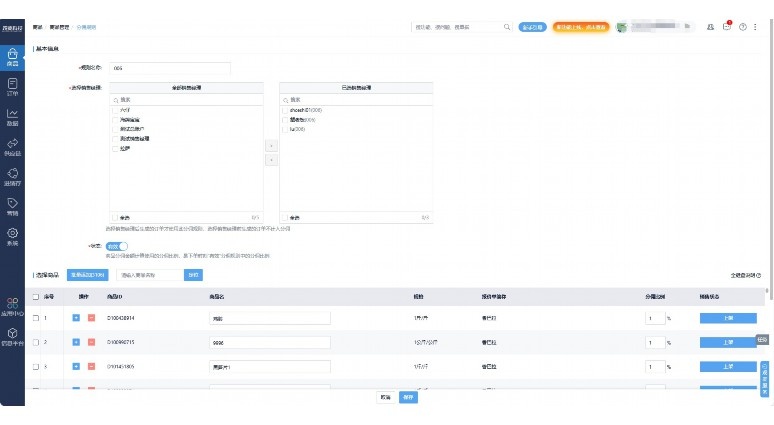Click the green shop avatar in top bar
This screenshot has height=425, width=774.
621,27
